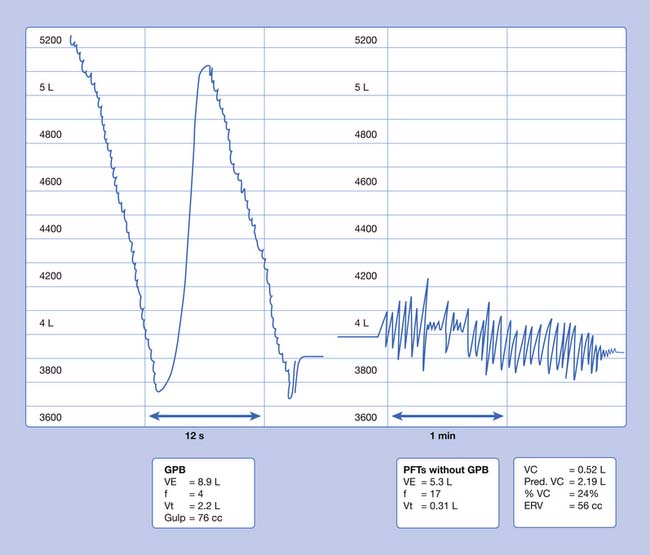Click the "ERV = 56 cc" entry
Viewport: 650px width, 555px height.
pyautogui.click(x=562, y=504)
